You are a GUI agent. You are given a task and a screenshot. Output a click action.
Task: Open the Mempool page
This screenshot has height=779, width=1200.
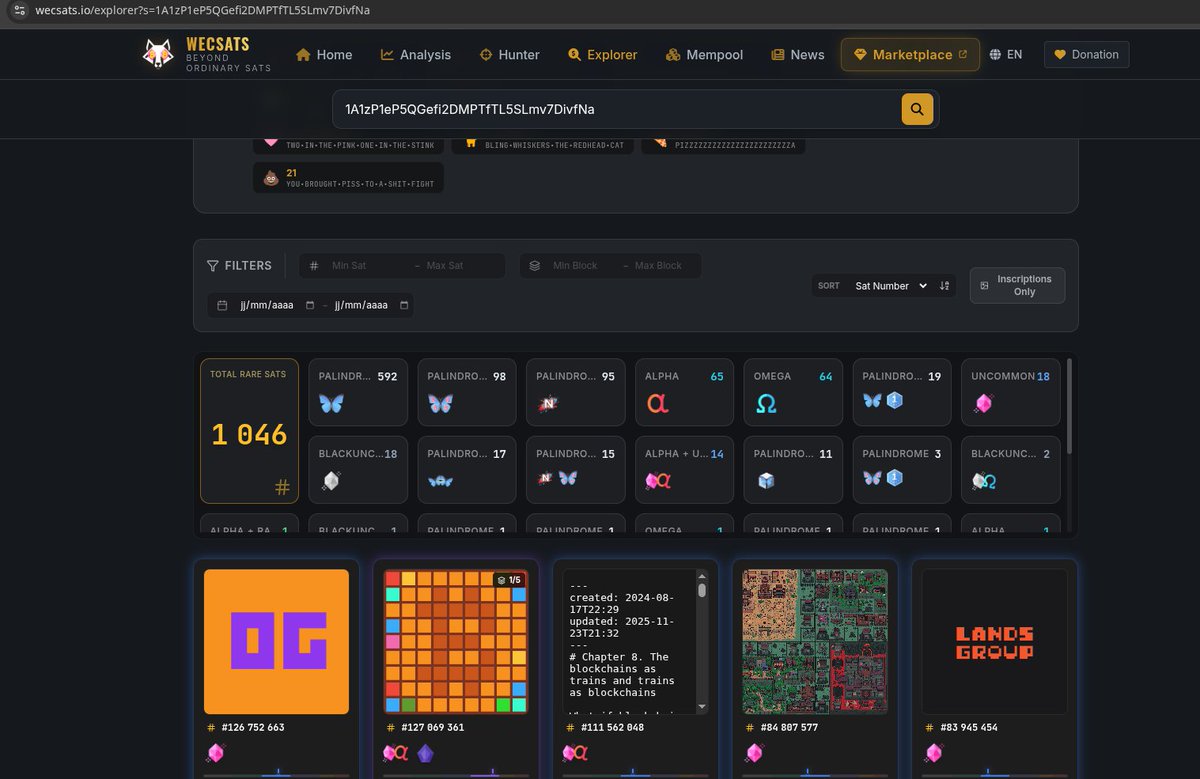pos(705,55)
